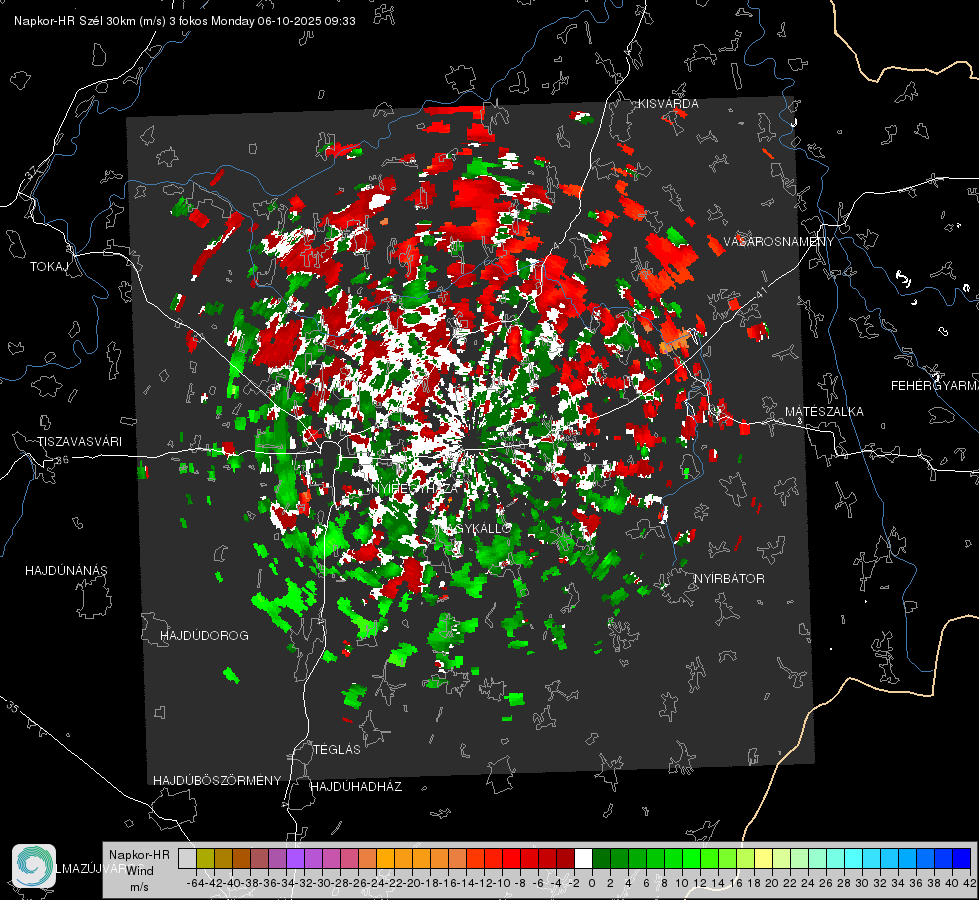
Task: Select the grey legend swatch below -64
Action: 187,859
